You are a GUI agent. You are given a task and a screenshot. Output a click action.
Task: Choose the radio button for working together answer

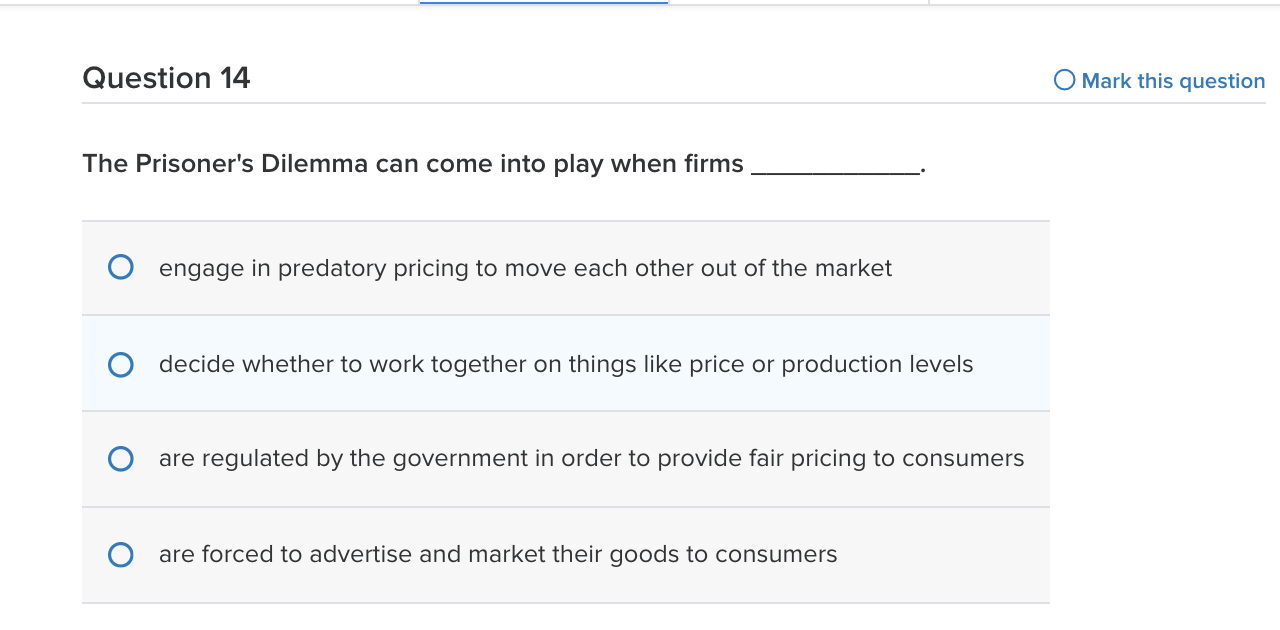tap(121, 365)
